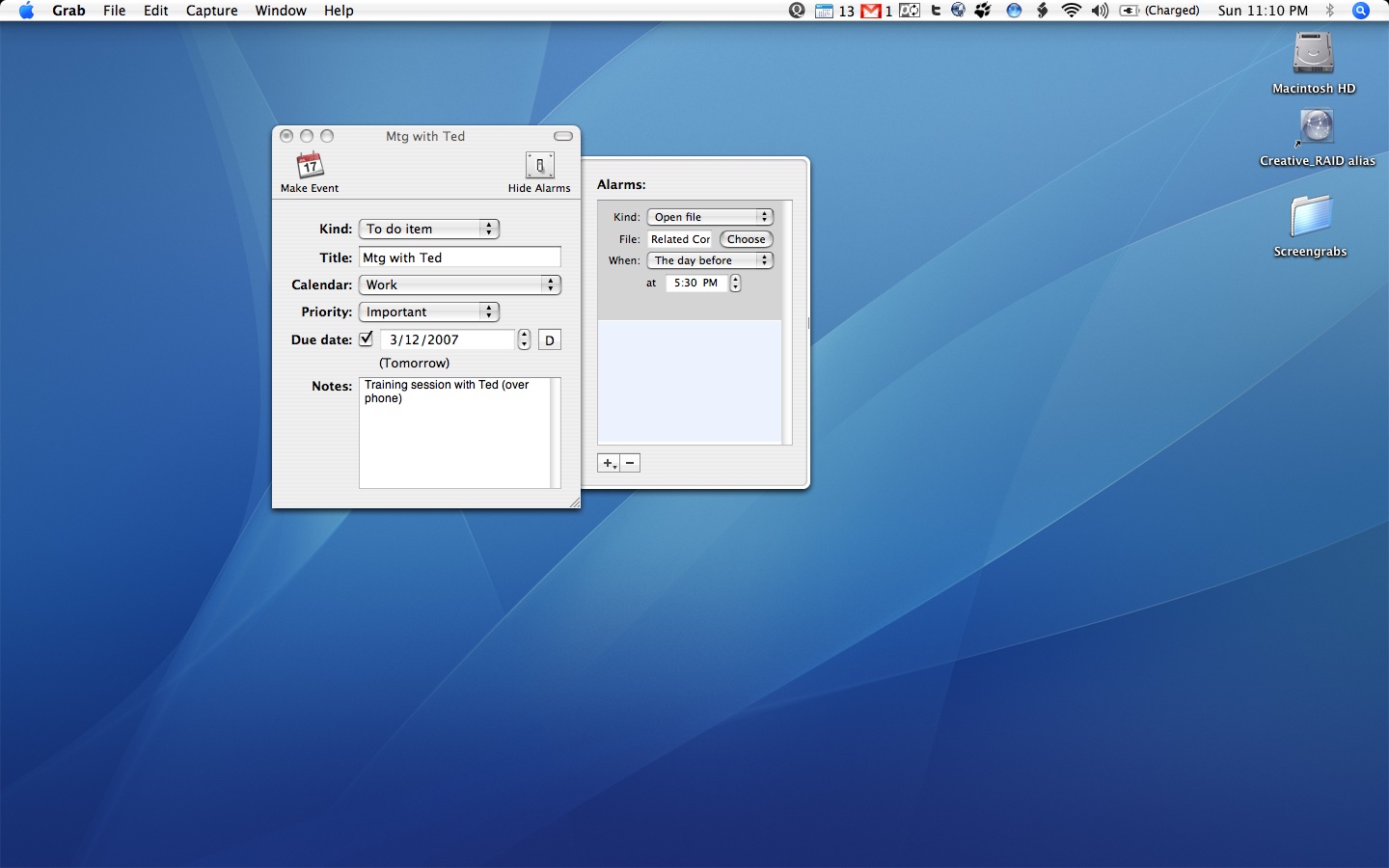Click in the Title text field

tap(459, 258)
